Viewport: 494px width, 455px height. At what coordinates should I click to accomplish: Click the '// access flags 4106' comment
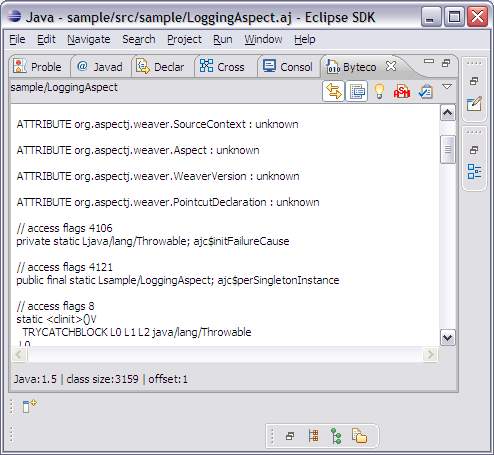[65, 228]
